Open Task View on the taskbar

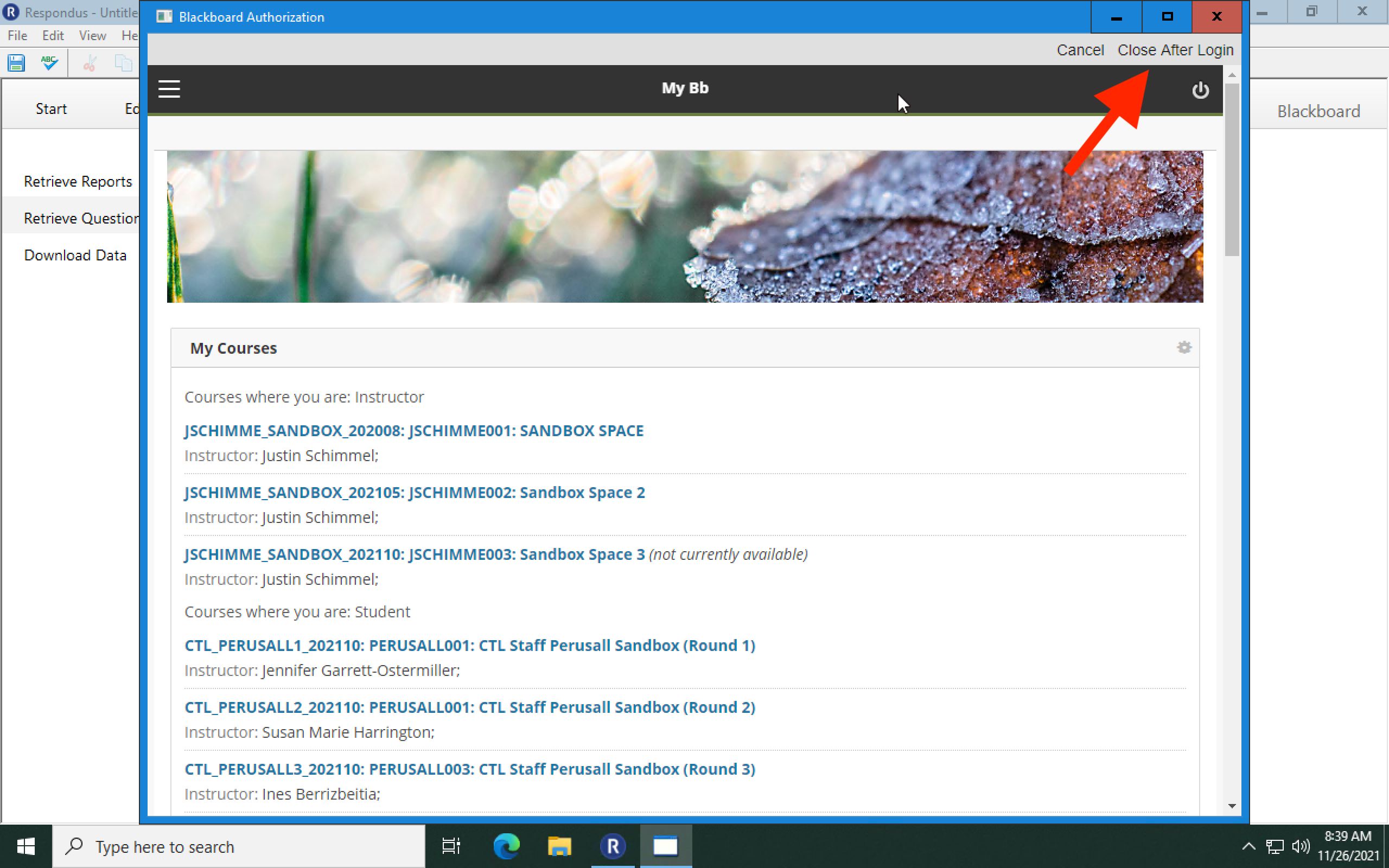point(451,846)
